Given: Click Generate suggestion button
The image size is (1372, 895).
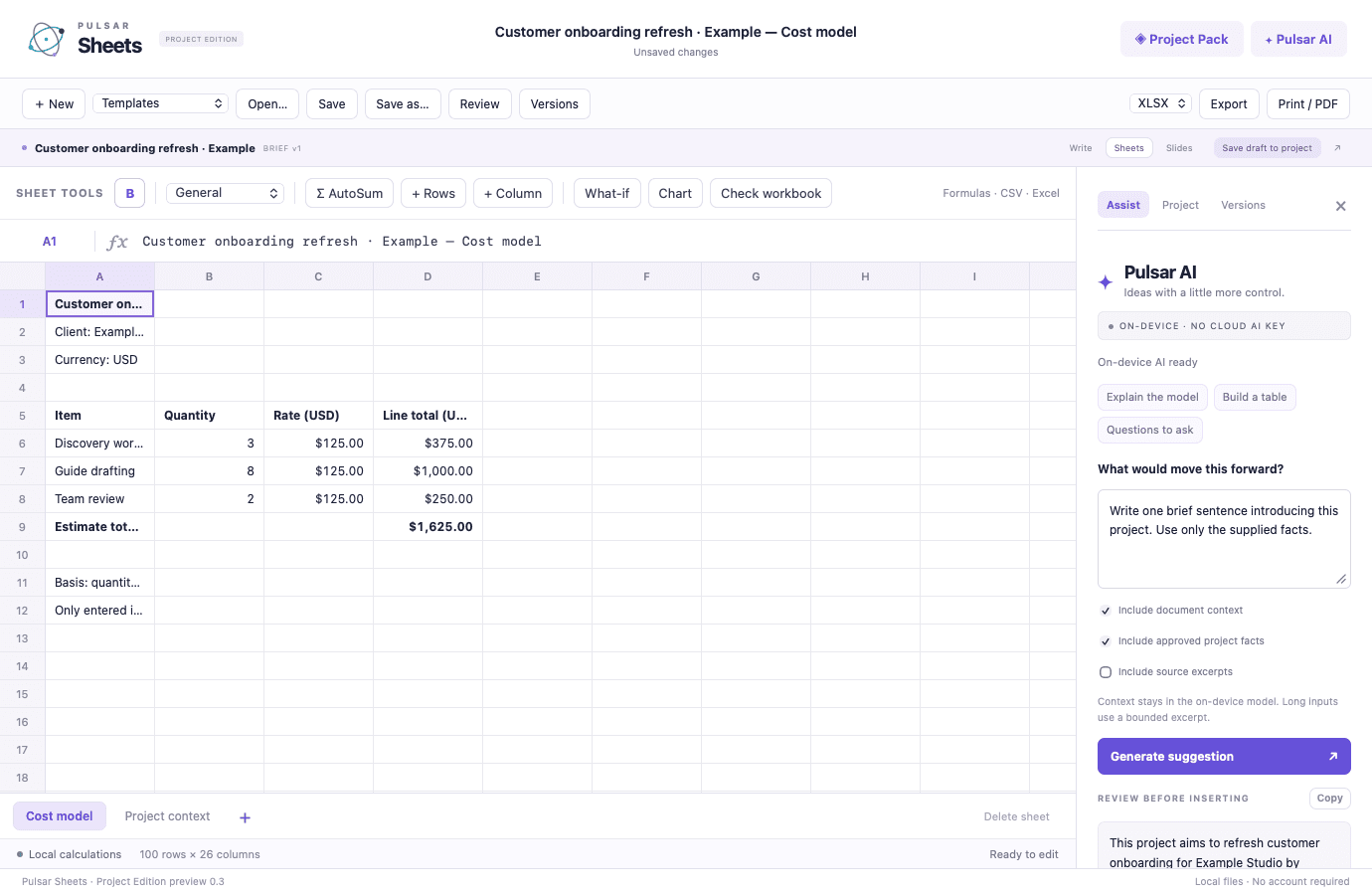Looking at the screenshot, I should [1224, 756].
